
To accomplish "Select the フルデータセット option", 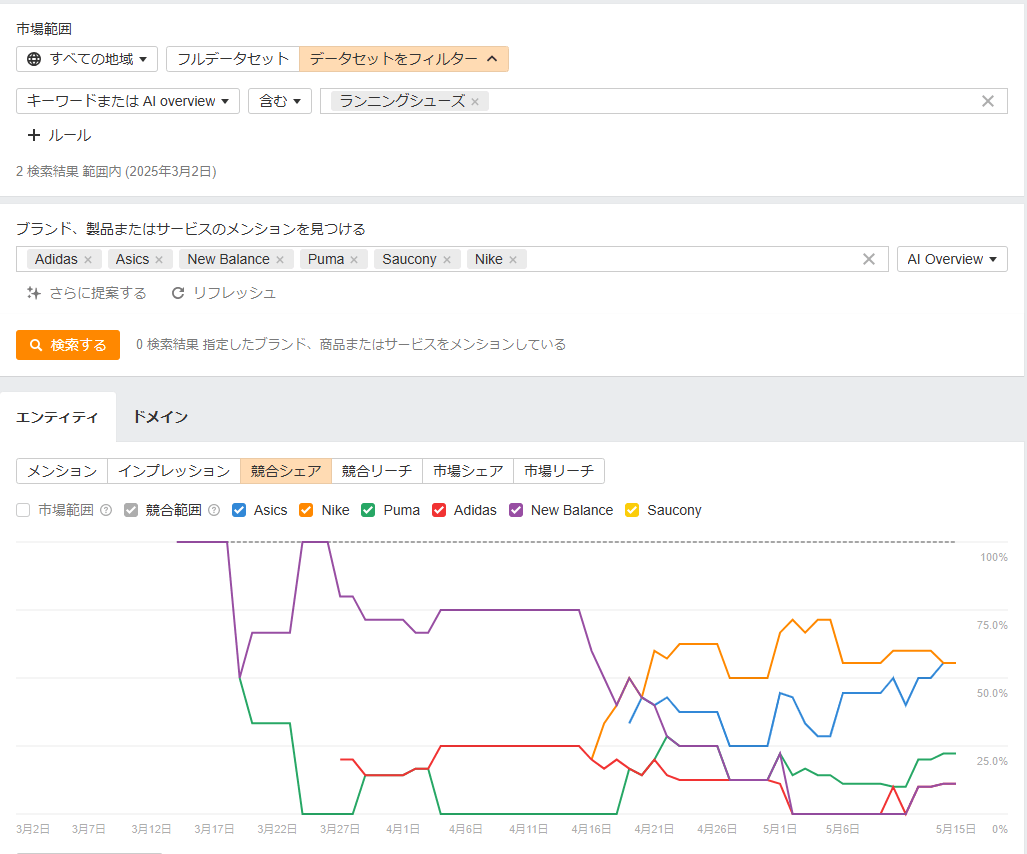I will point(233,59).
